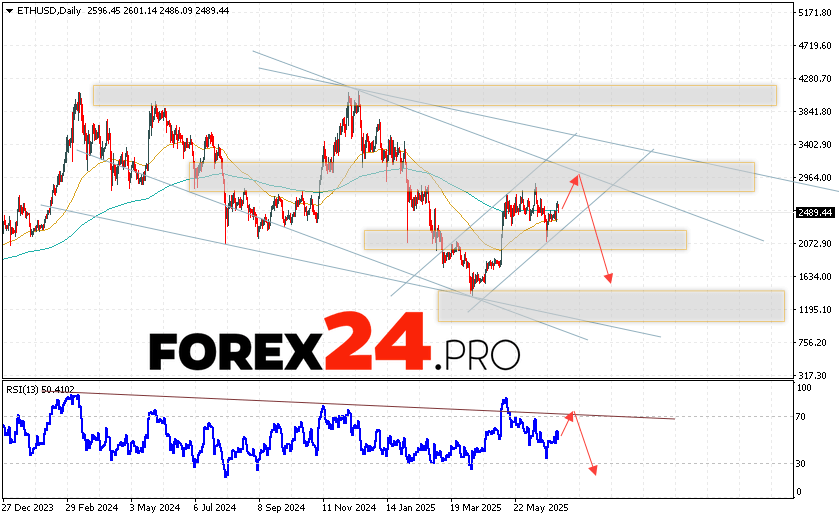Click the red upward arrowhead in RSI panel

(572, 414)
